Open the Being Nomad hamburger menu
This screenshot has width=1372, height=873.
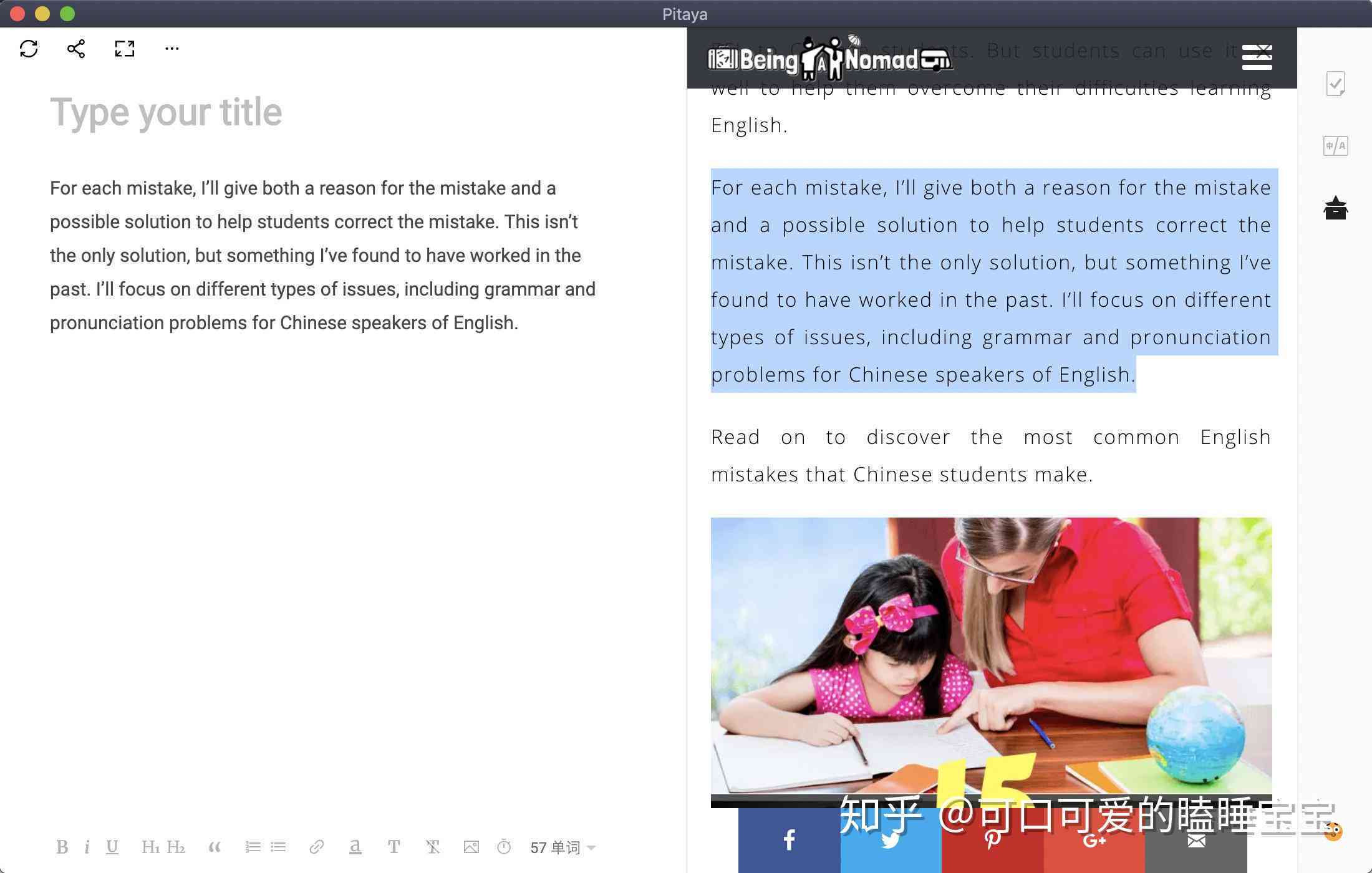(1258, 57)
